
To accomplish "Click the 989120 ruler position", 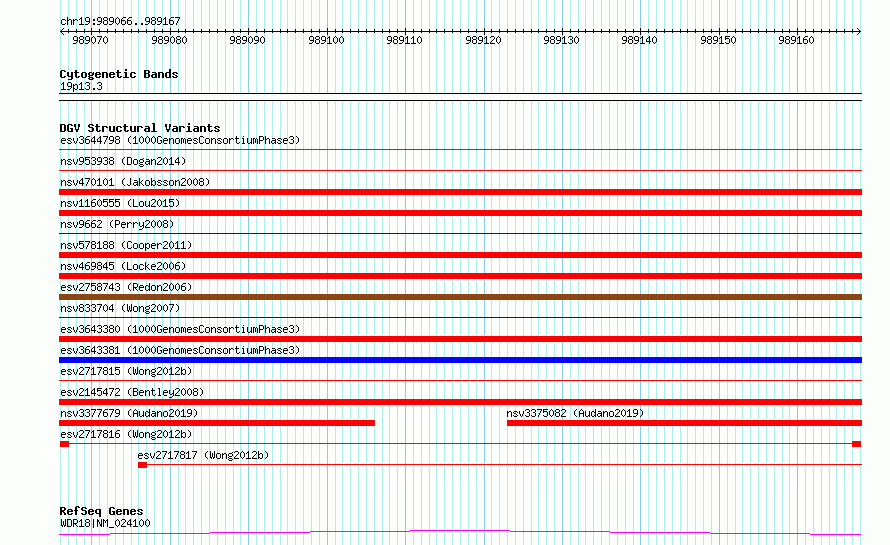I will (x=484, y=40).
